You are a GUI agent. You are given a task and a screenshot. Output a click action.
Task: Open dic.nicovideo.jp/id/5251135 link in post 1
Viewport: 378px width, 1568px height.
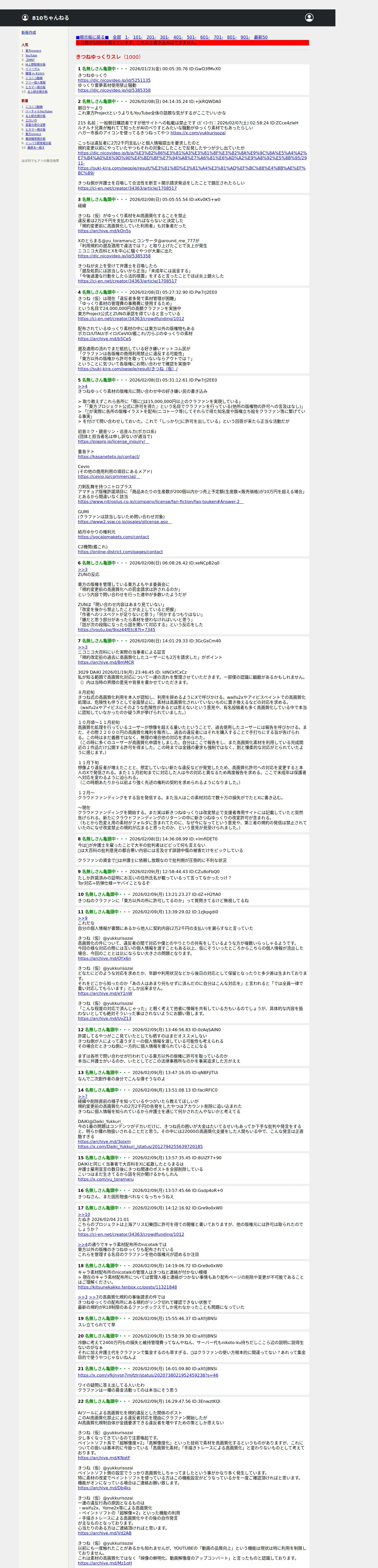click(114, 80)
